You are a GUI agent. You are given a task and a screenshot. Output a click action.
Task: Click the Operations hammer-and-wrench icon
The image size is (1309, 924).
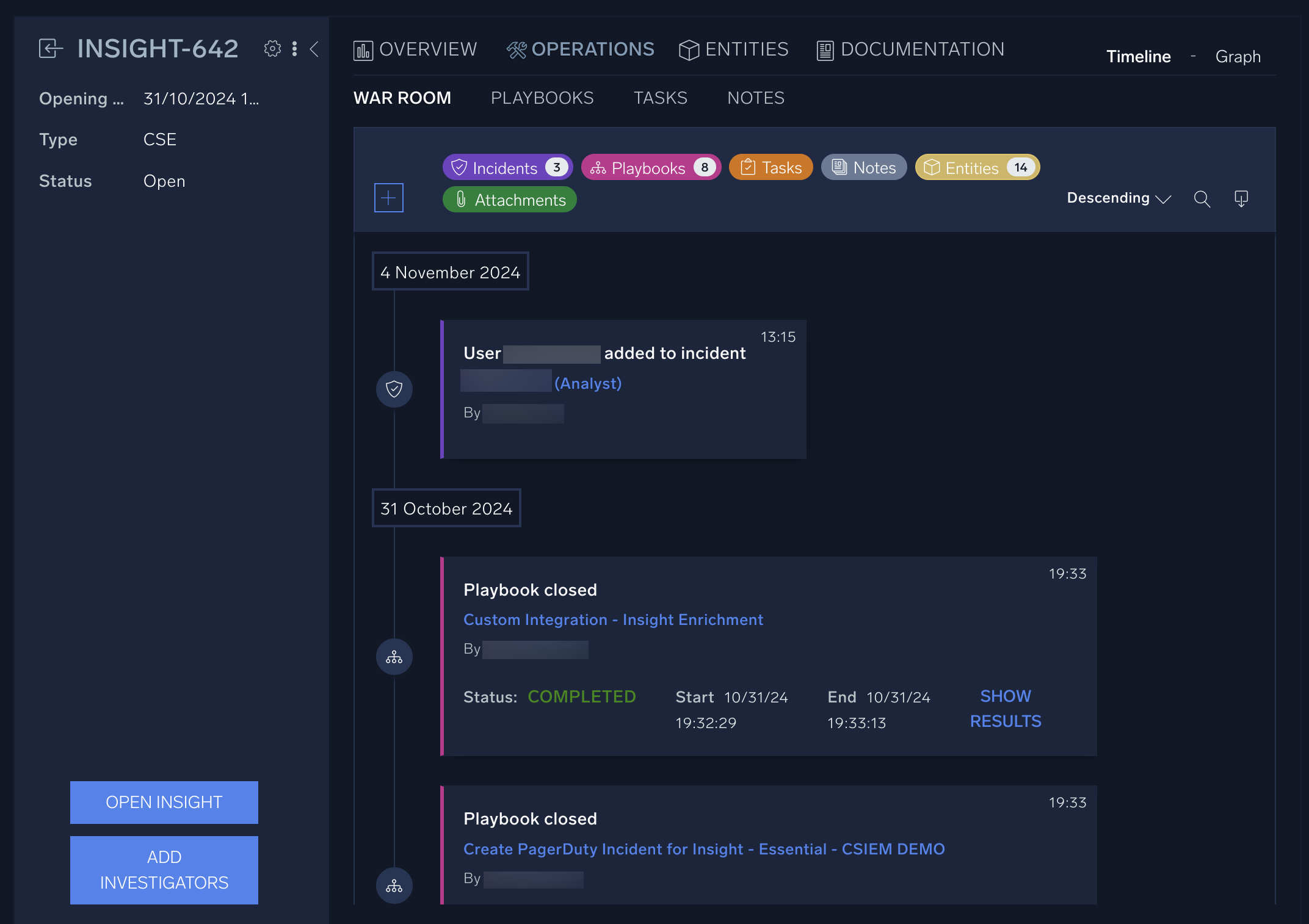click(x=516, y=49)
